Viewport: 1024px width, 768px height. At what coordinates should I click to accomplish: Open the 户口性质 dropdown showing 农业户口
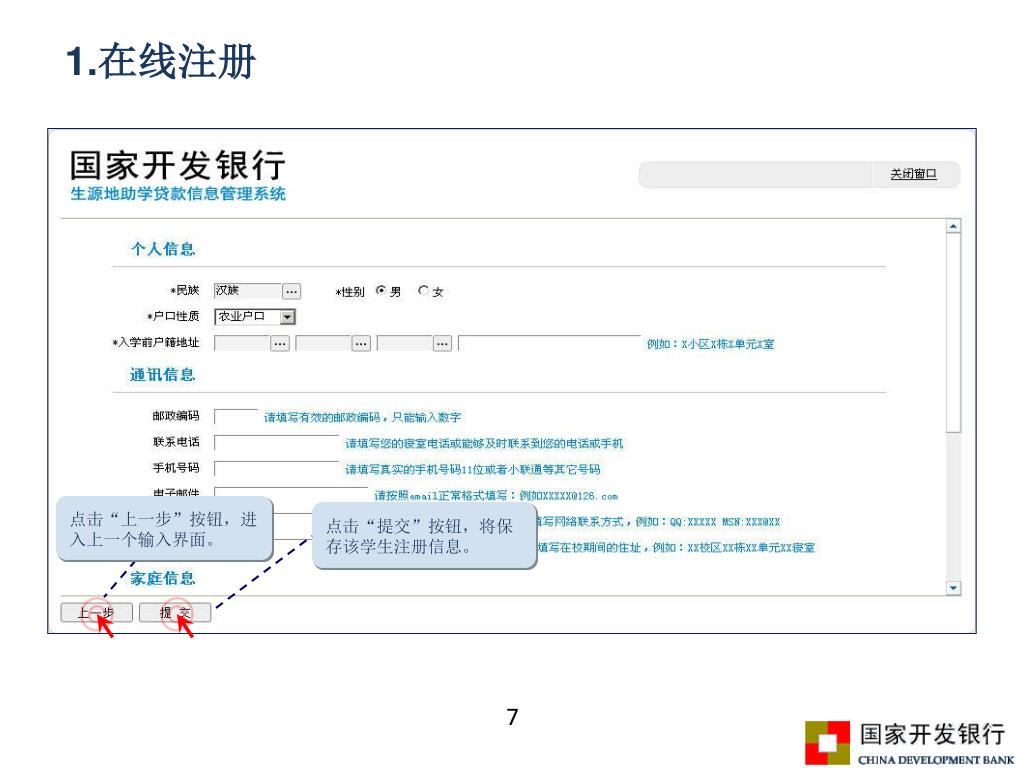[x=255, y=317]
